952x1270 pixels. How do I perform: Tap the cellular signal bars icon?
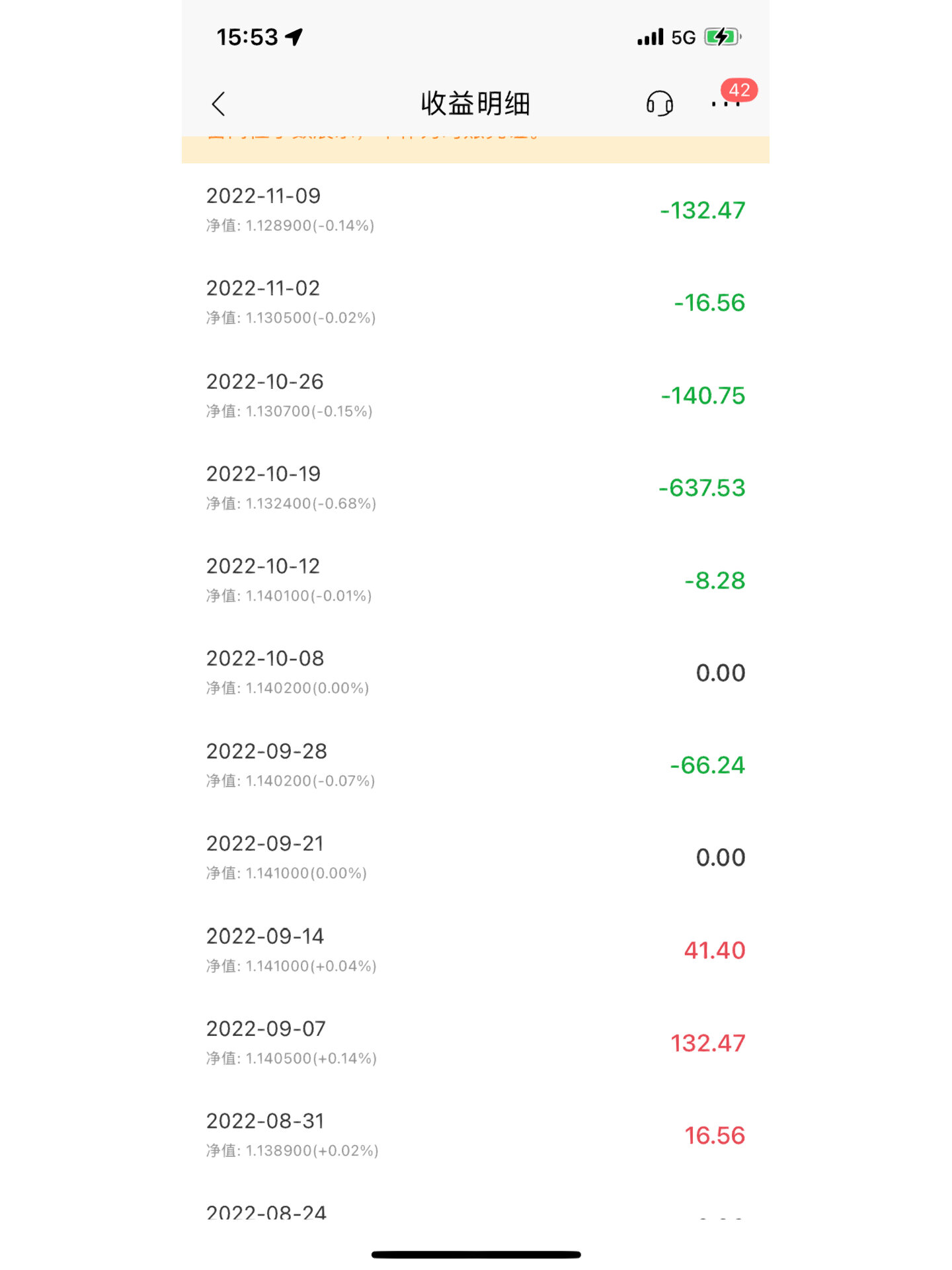tap(650, 37)
